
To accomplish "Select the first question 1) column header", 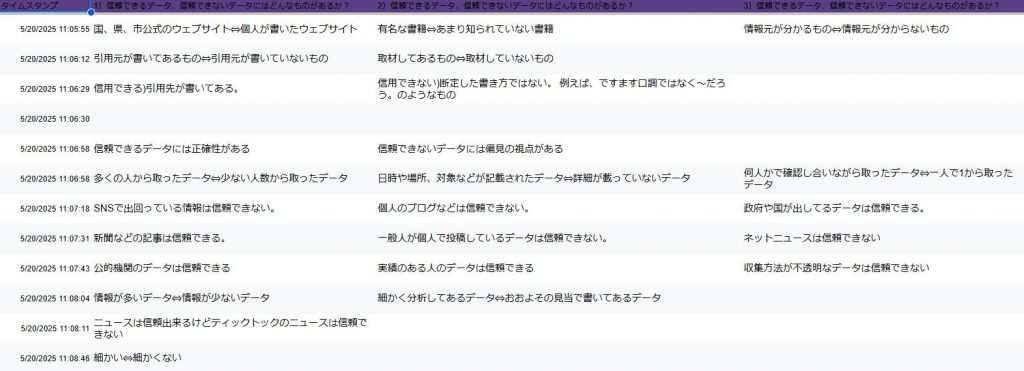I will pyautogui.click(x=233, y=5).
